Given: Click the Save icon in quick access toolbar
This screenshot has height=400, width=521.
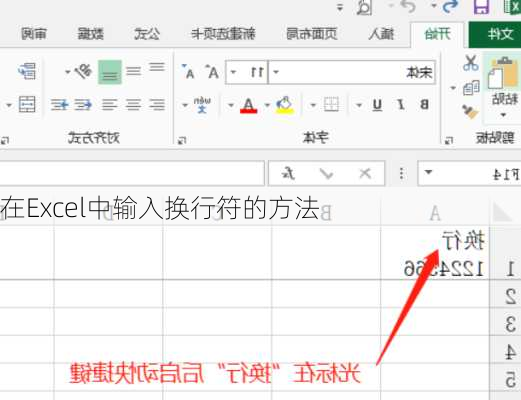Looking at the screenshot, I should click(x=482, y=7).
